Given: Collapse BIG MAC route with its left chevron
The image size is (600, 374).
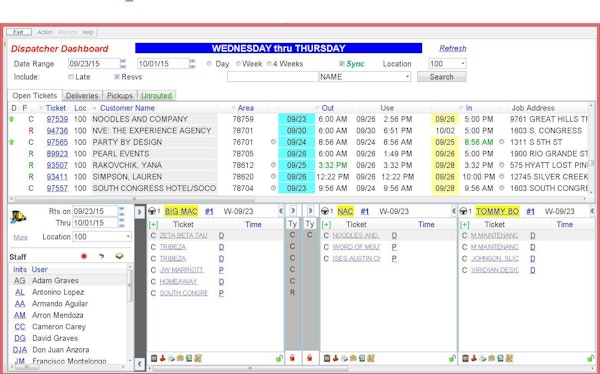Looking at the screenshot, I should (x=281, y=211).
